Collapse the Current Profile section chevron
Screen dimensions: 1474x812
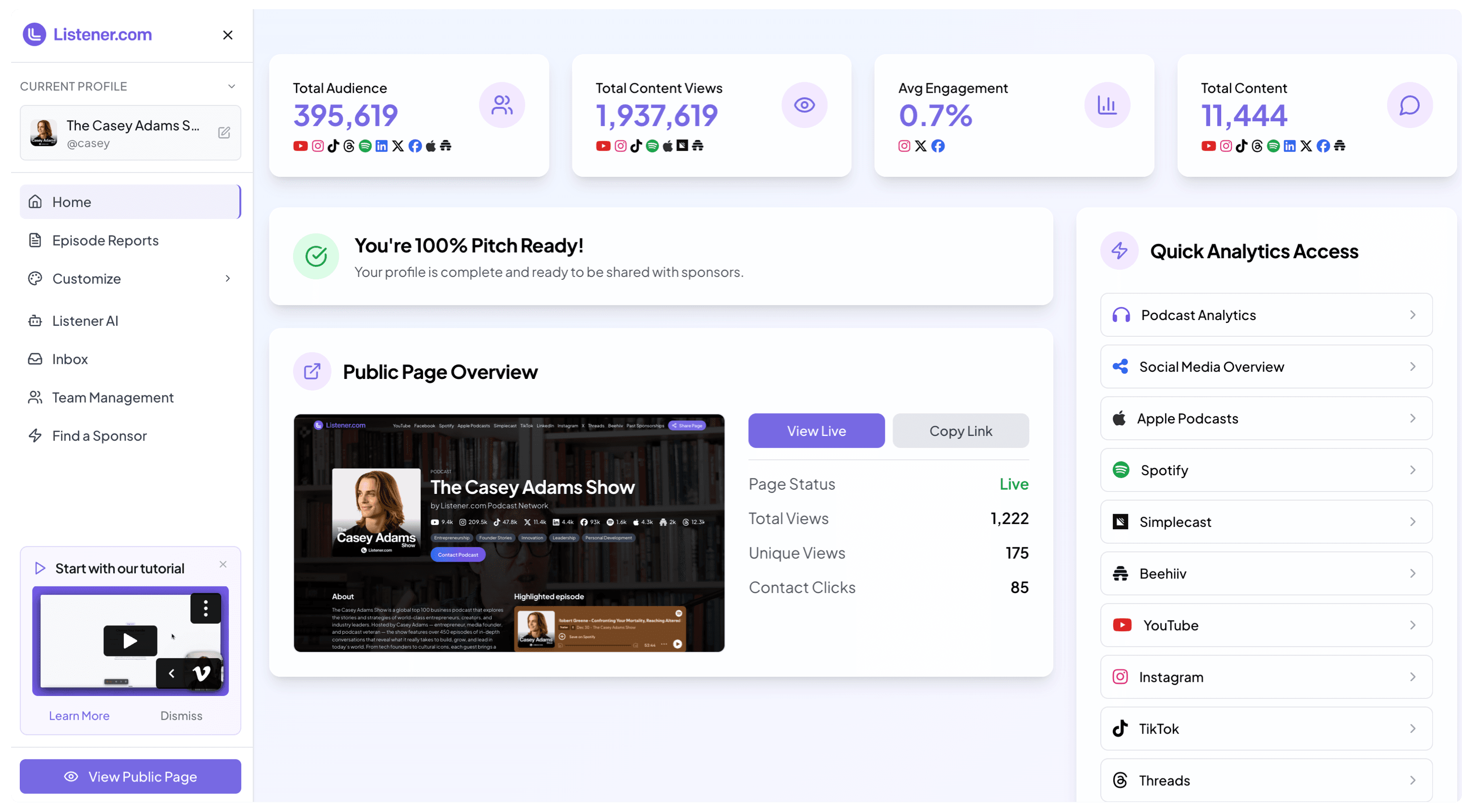(x=232, y=87)
